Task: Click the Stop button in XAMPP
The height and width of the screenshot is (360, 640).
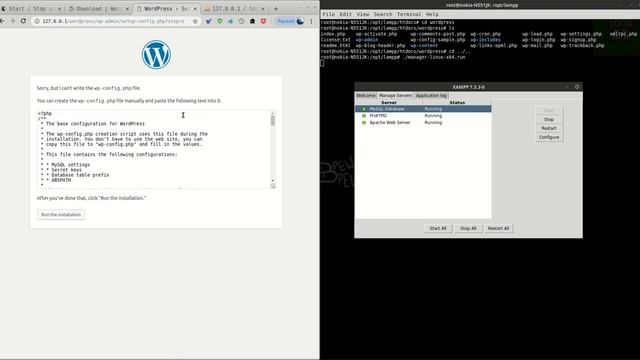Action: [x=549, y=120]
